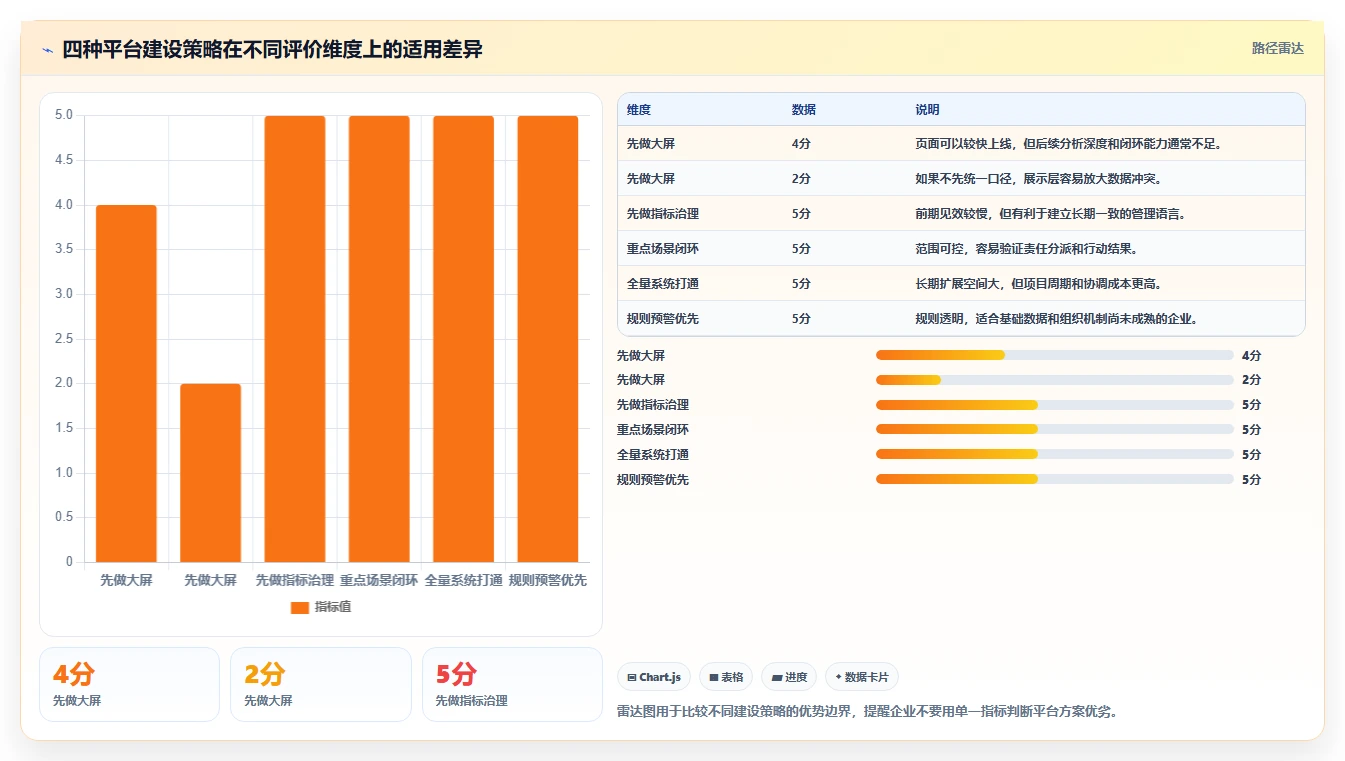
Task: Select the 数据卡片 chip
Action: click(x=861, y=677)
